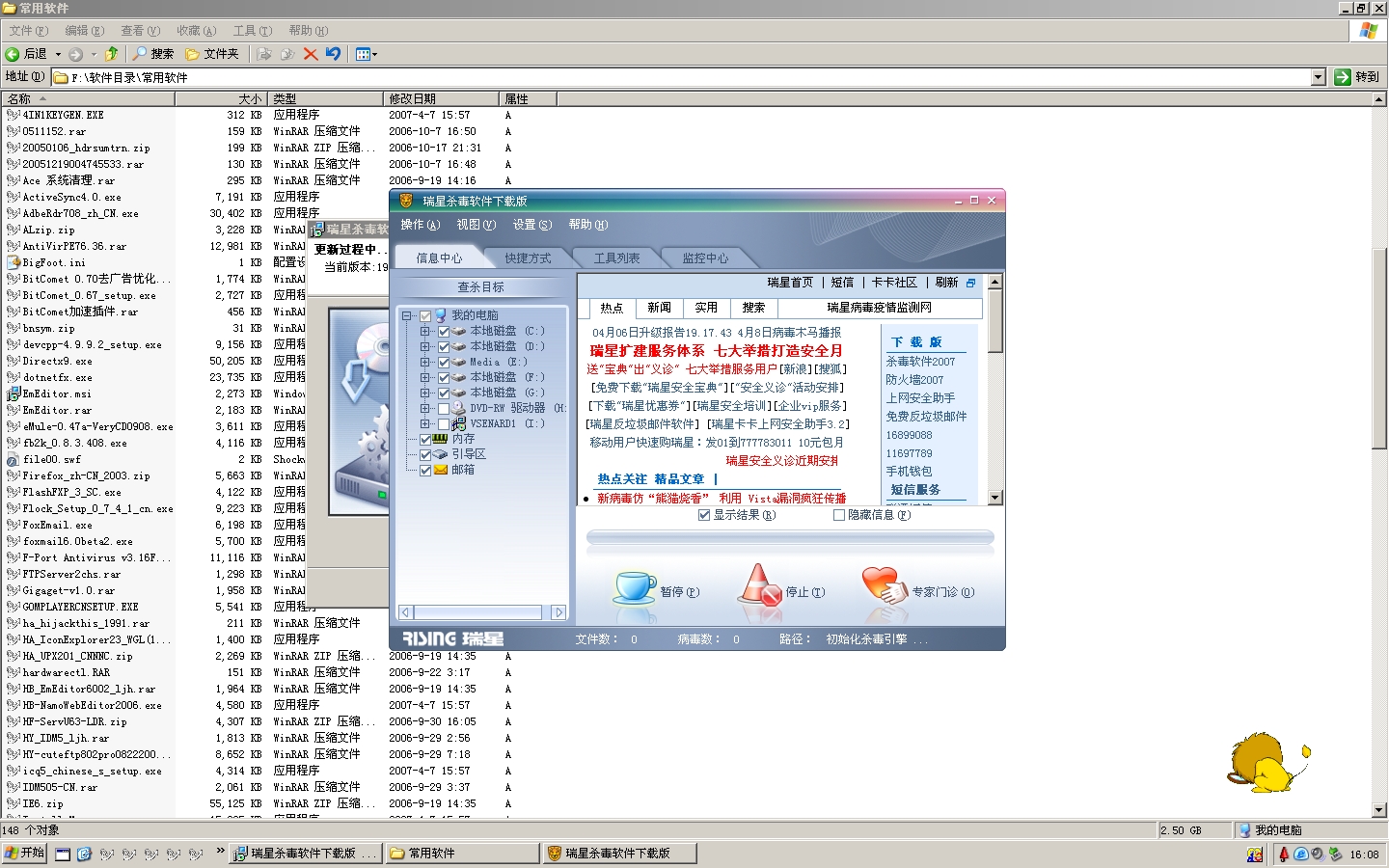Expand the address bar dropdown
The width and height of the screenshot is (1389, 868).
pyautogui.click(x=1319, y=77)
